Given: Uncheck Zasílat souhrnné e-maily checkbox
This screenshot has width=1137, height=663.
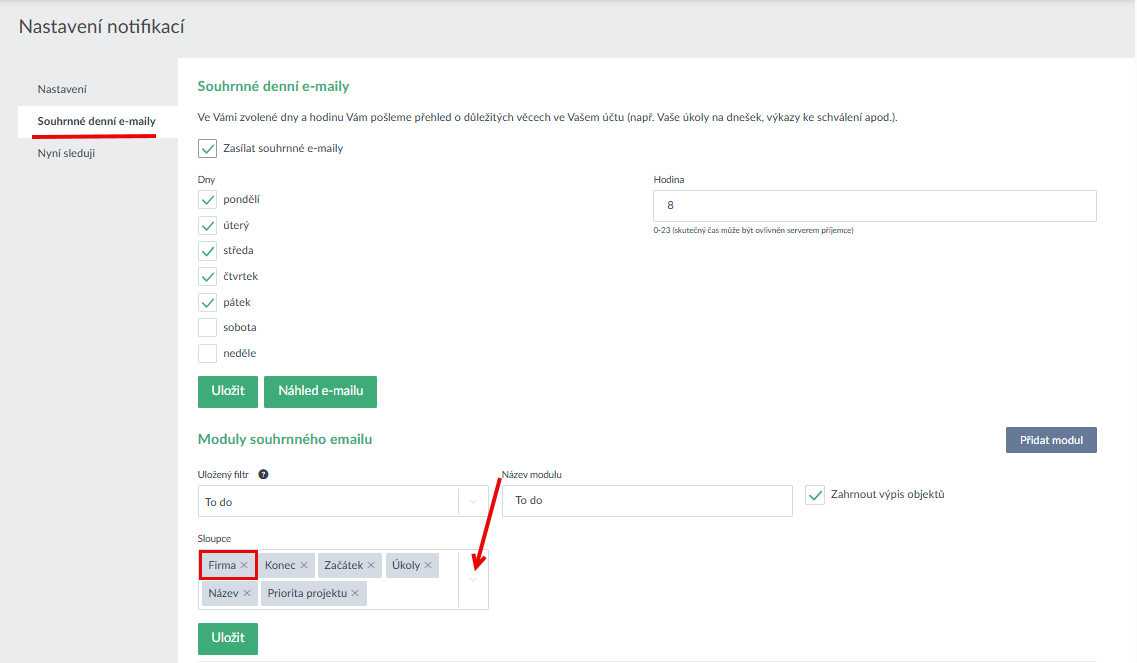Looking at the screenshot, I should 207,149.
